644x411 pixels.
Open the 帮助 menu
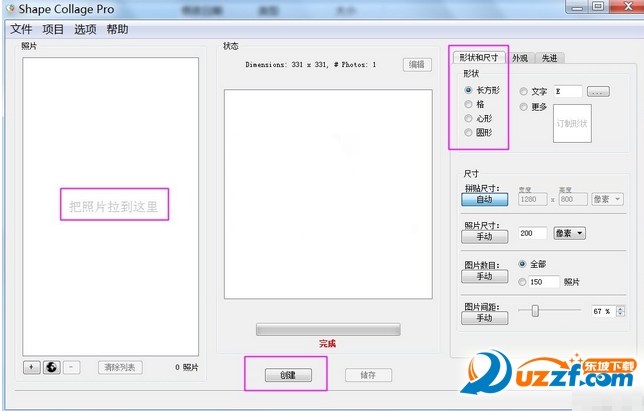pos(117,29)
